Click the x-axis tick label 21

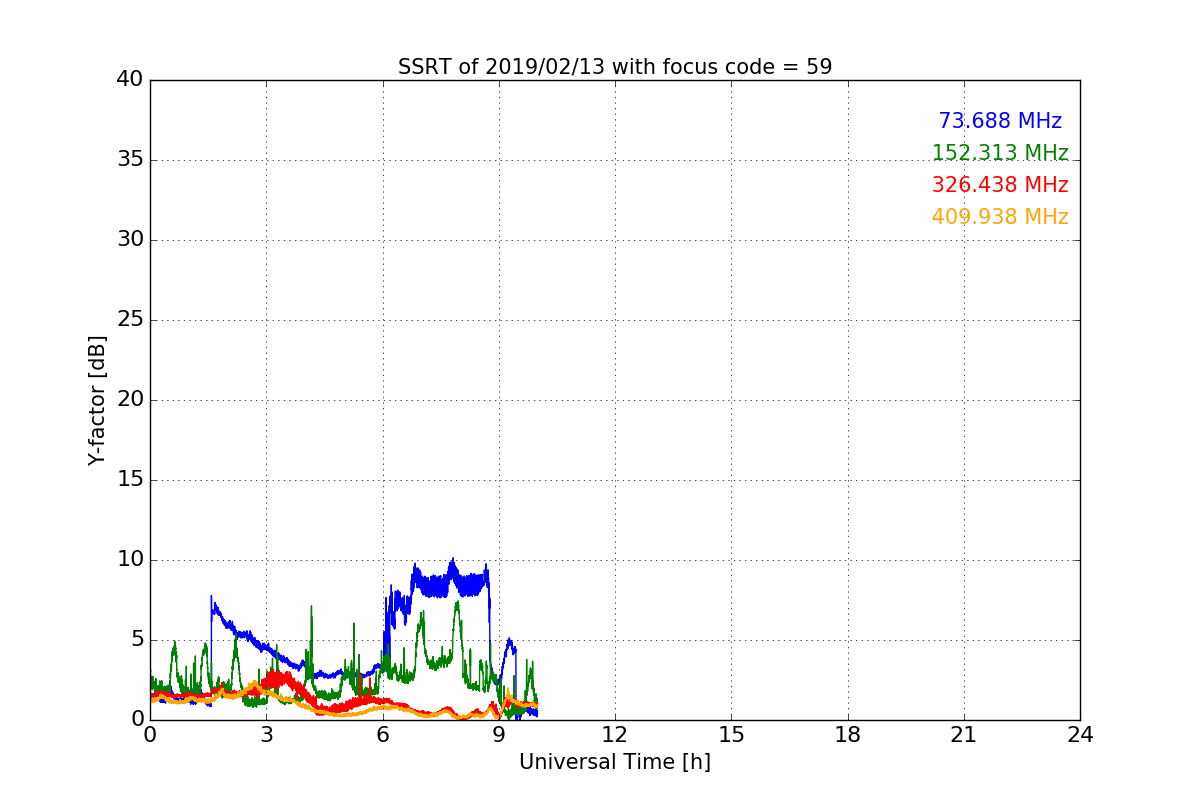pos(964,735)
